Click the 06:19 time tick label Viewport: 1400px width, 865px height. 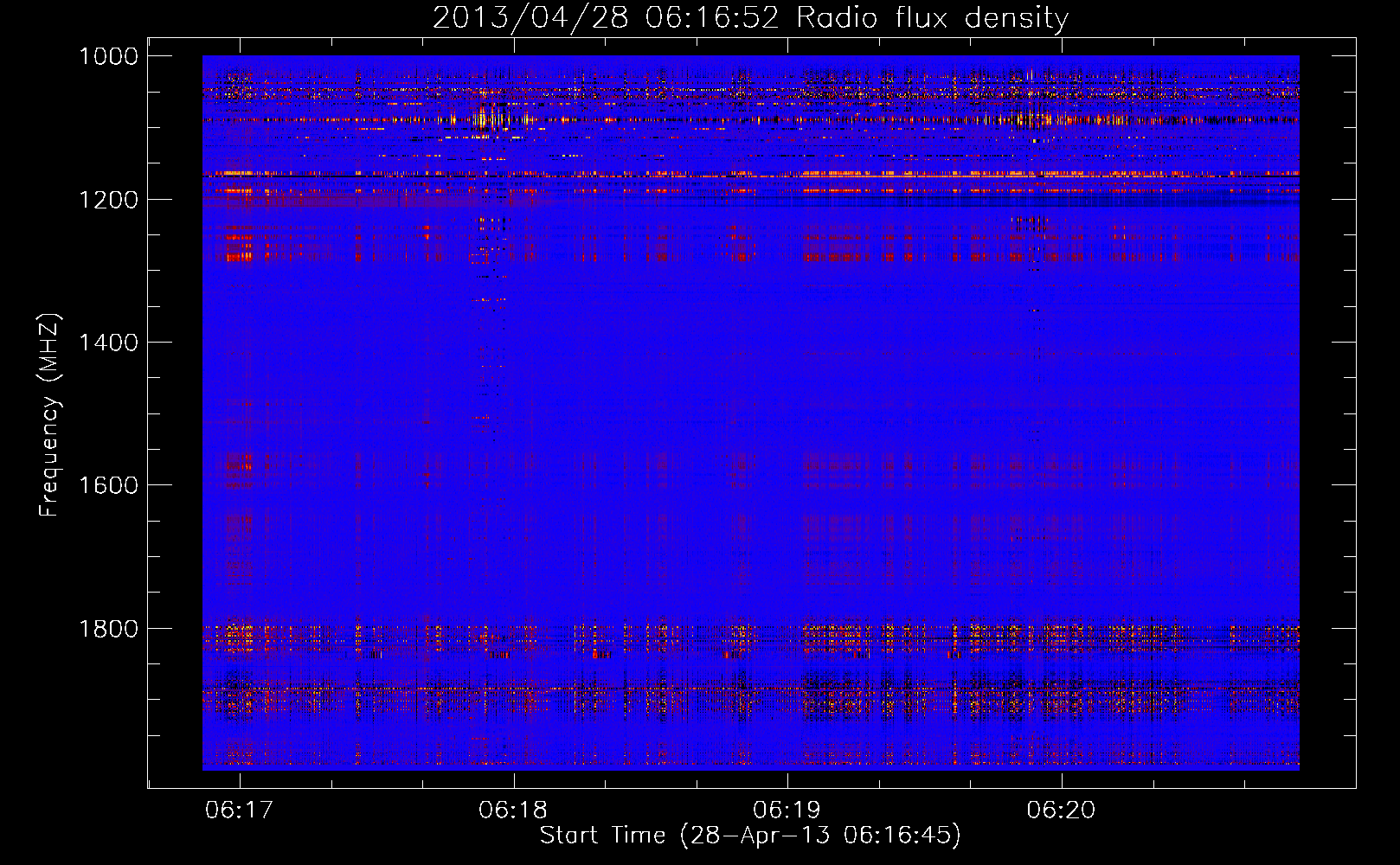tap(787, 810)
